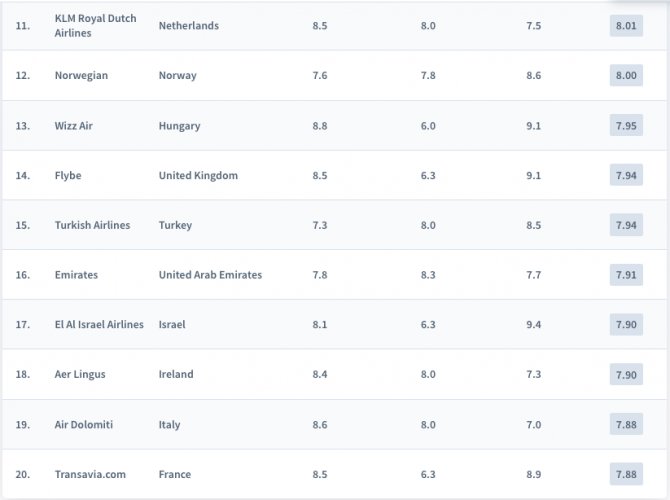Click the 7.91 score badge for Emirates
This screenshot has height=500, width=670.
coord(626,275)
